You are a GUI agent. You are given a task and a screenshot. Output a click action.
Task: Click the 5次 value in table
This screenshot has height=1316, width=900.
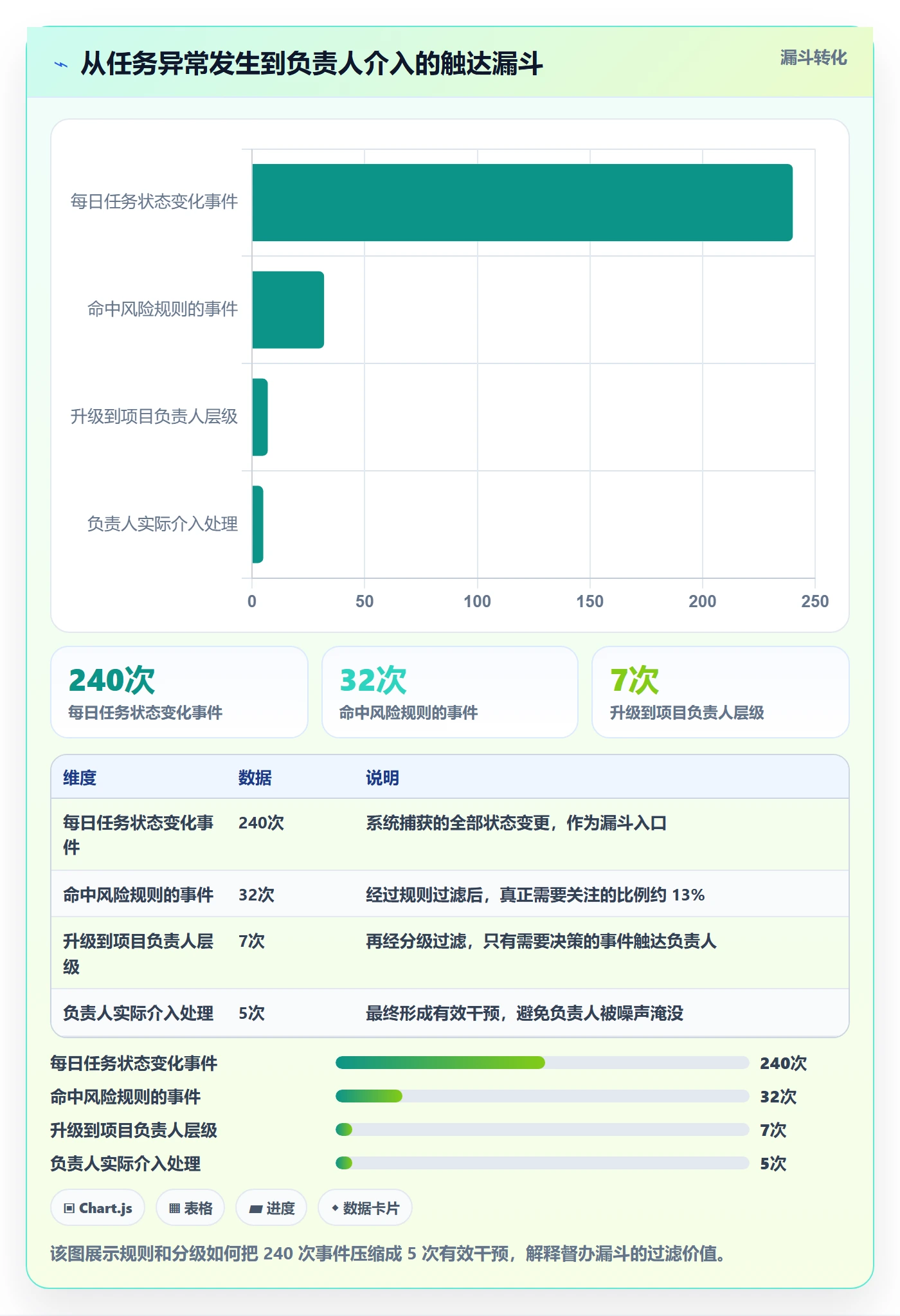(x=251, y=1013)
